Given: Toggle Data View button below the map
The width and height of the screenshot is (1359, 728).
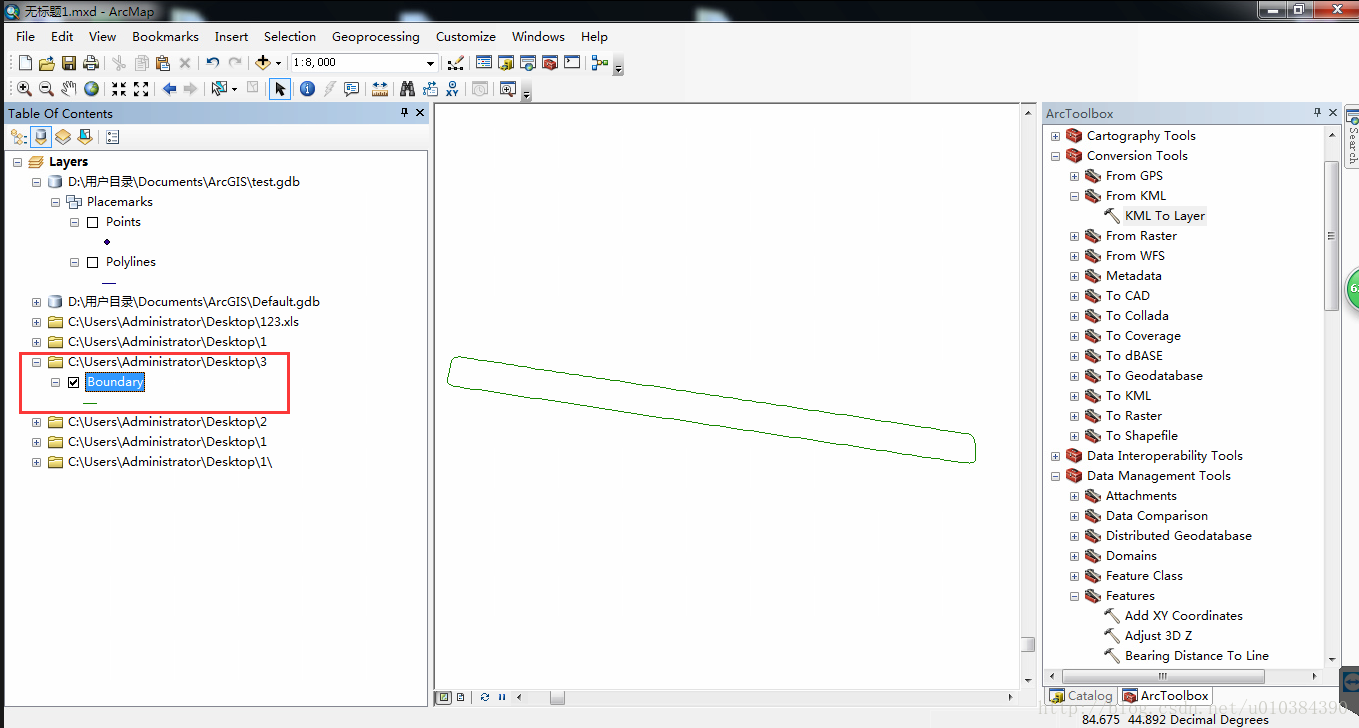Looking at the screenshot, I should coord(444,697).
